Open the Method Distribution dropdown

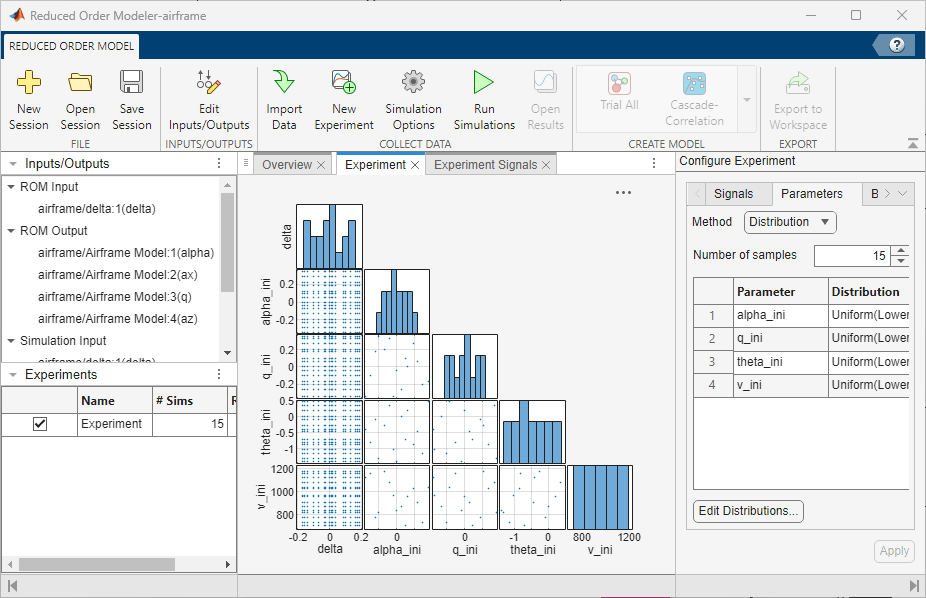coord(789,222)
